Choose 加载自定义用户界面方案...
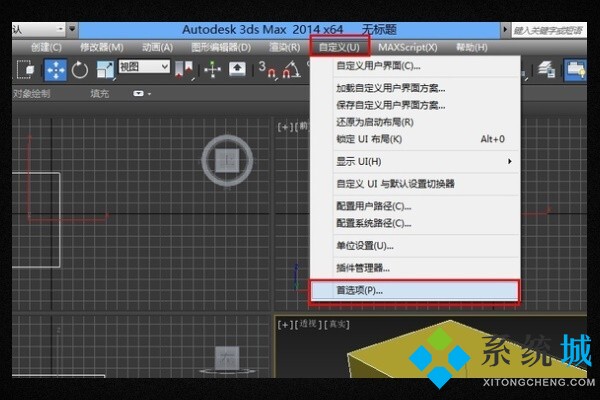Image resolution: width=600 pixels, height=400 pixels. [x=415, y=88]
